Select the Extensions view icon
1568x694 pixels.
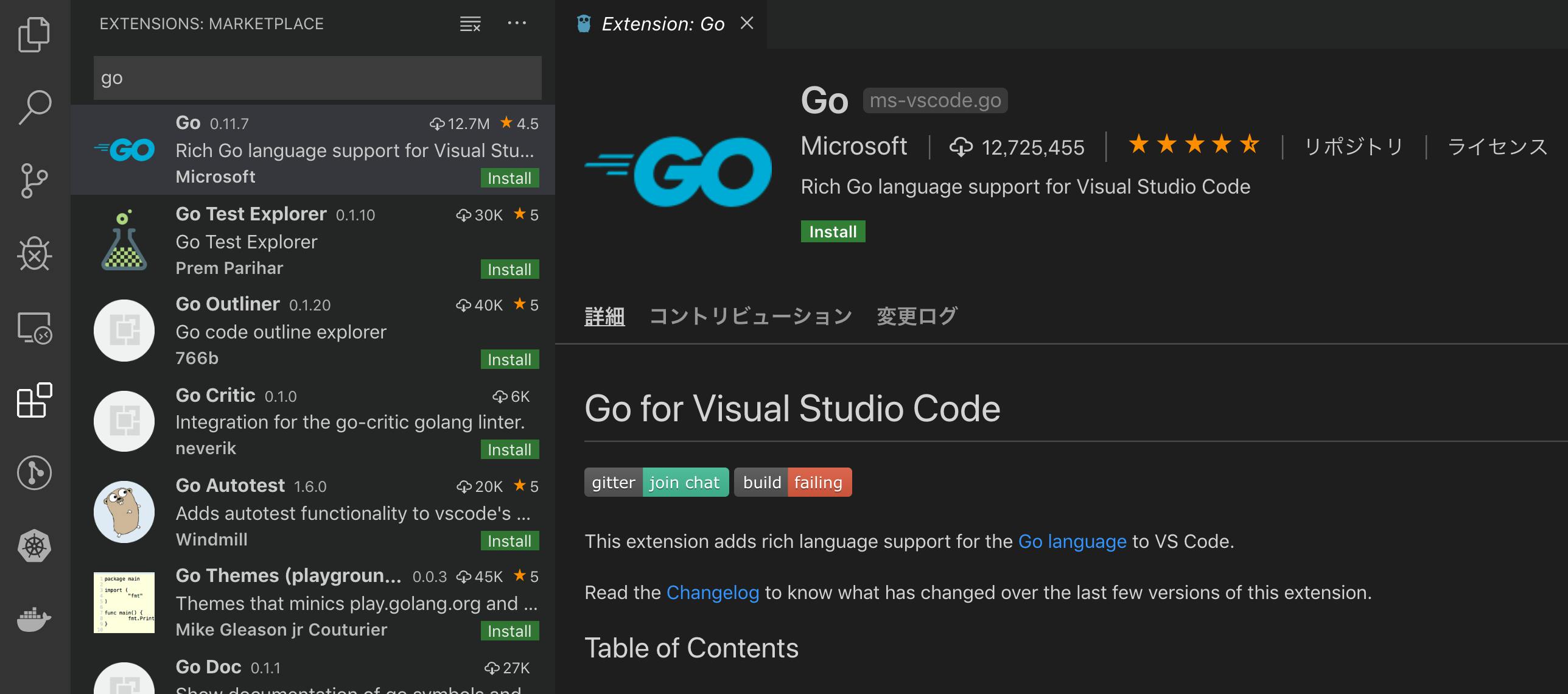point(35,400)
